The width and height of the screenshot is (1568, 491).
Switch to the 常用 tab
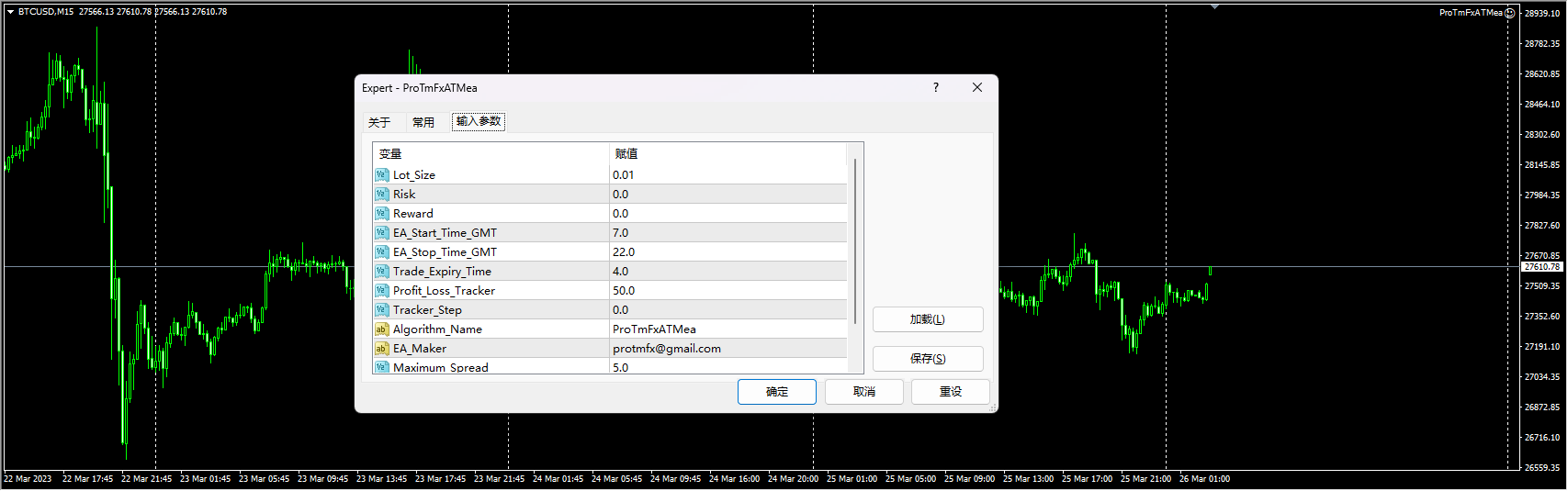pyautogui.click(x=423, y=122)
